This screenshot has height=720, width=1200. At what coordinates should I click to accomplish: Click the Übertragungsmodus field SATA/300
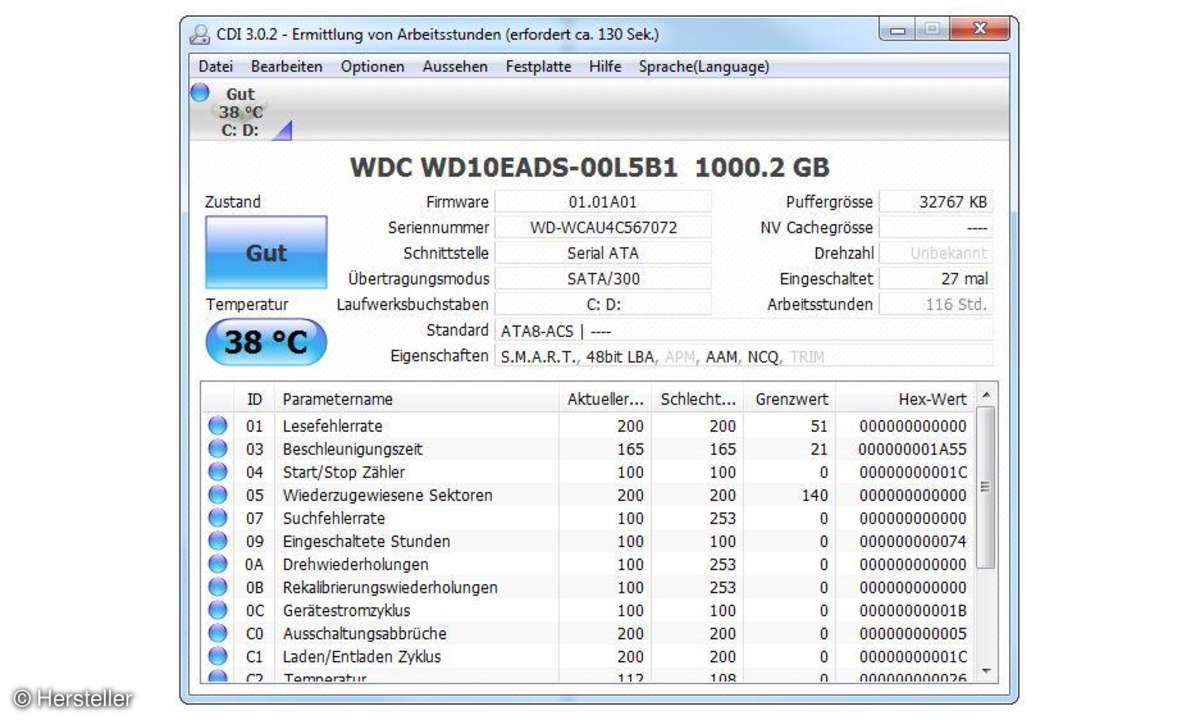(603, 279)
